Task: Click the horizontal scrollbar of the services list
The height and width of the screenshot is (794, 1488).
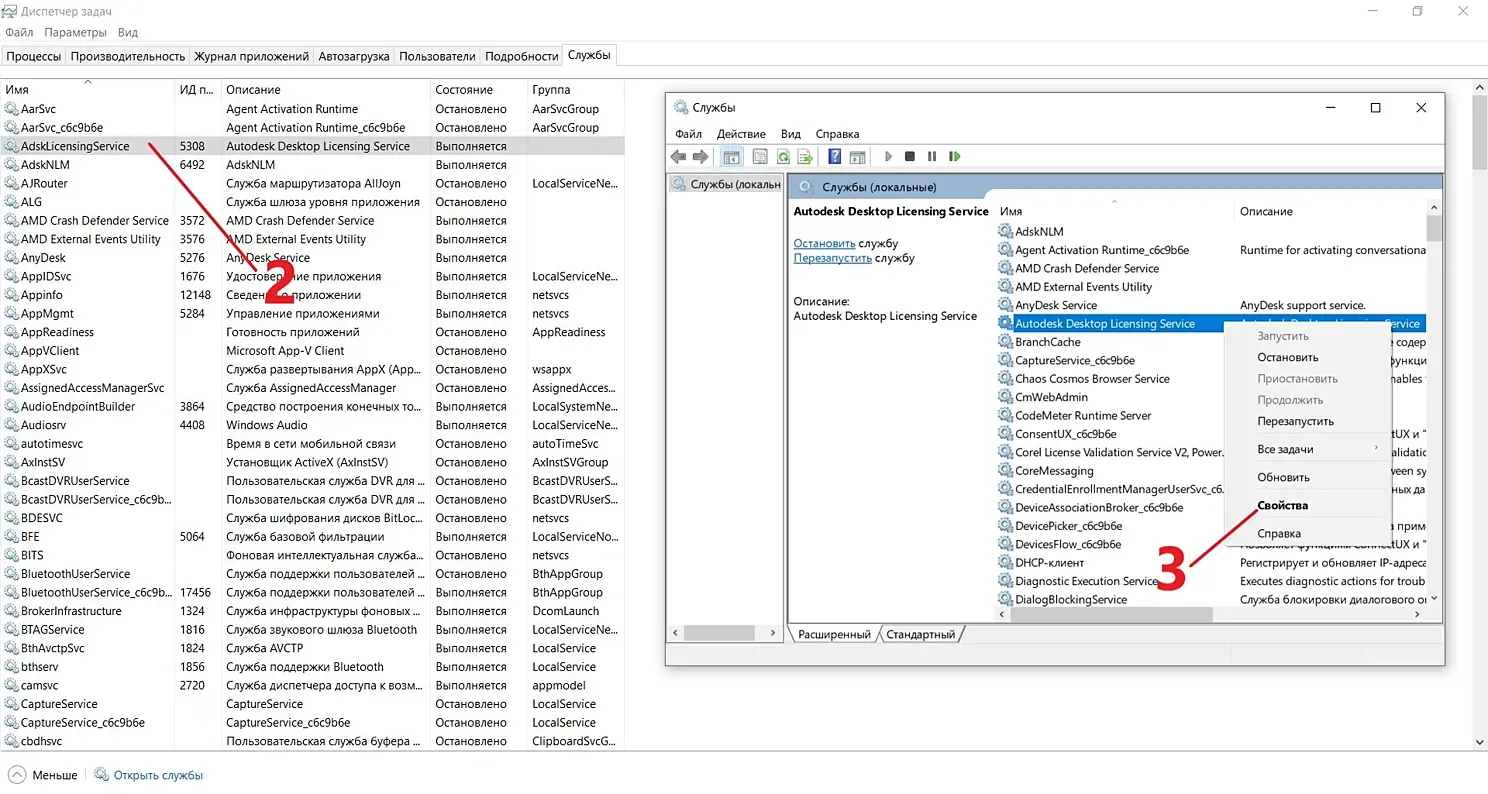Action: pos(1110,615)
